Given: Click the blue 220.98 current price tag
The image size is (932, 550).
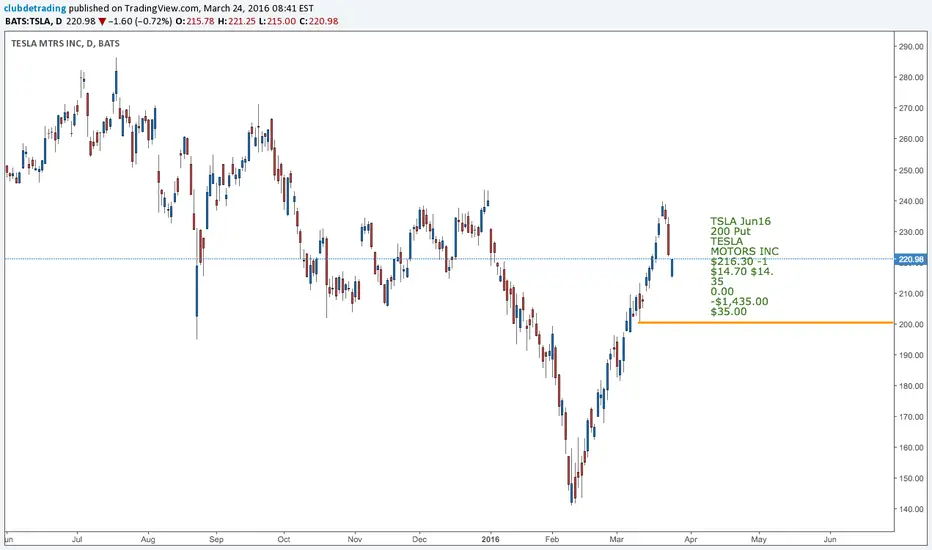Looking at the screenshot, I should (x=911, y=259).
